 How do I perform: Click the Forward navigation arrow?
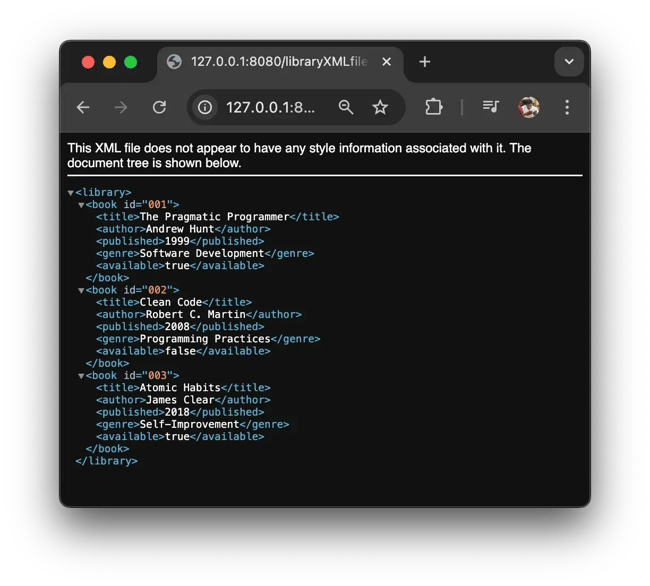click(121, 107)
